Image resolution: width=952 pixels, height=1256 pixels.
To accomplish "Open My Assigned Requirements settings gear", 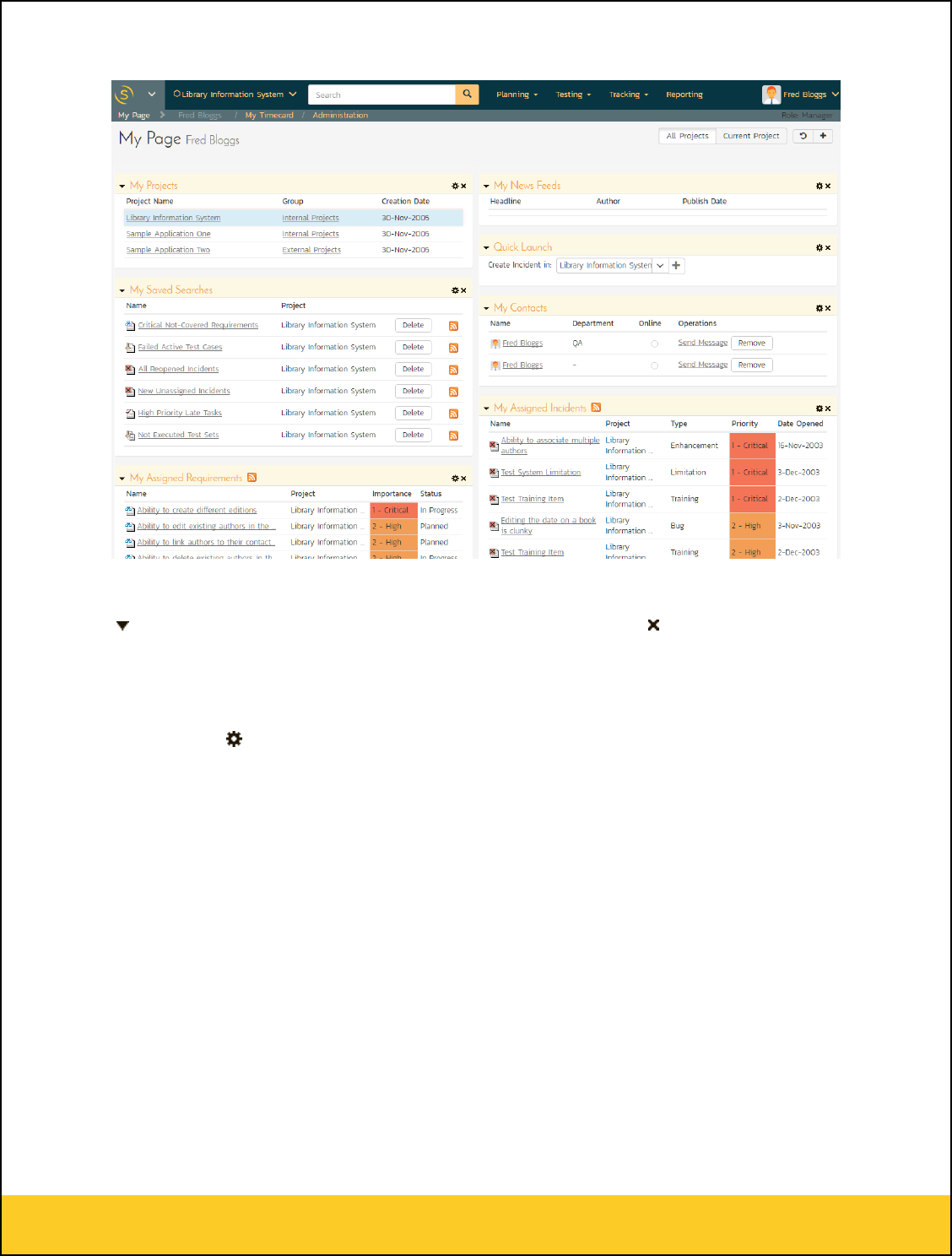I will tap(455, 479).
